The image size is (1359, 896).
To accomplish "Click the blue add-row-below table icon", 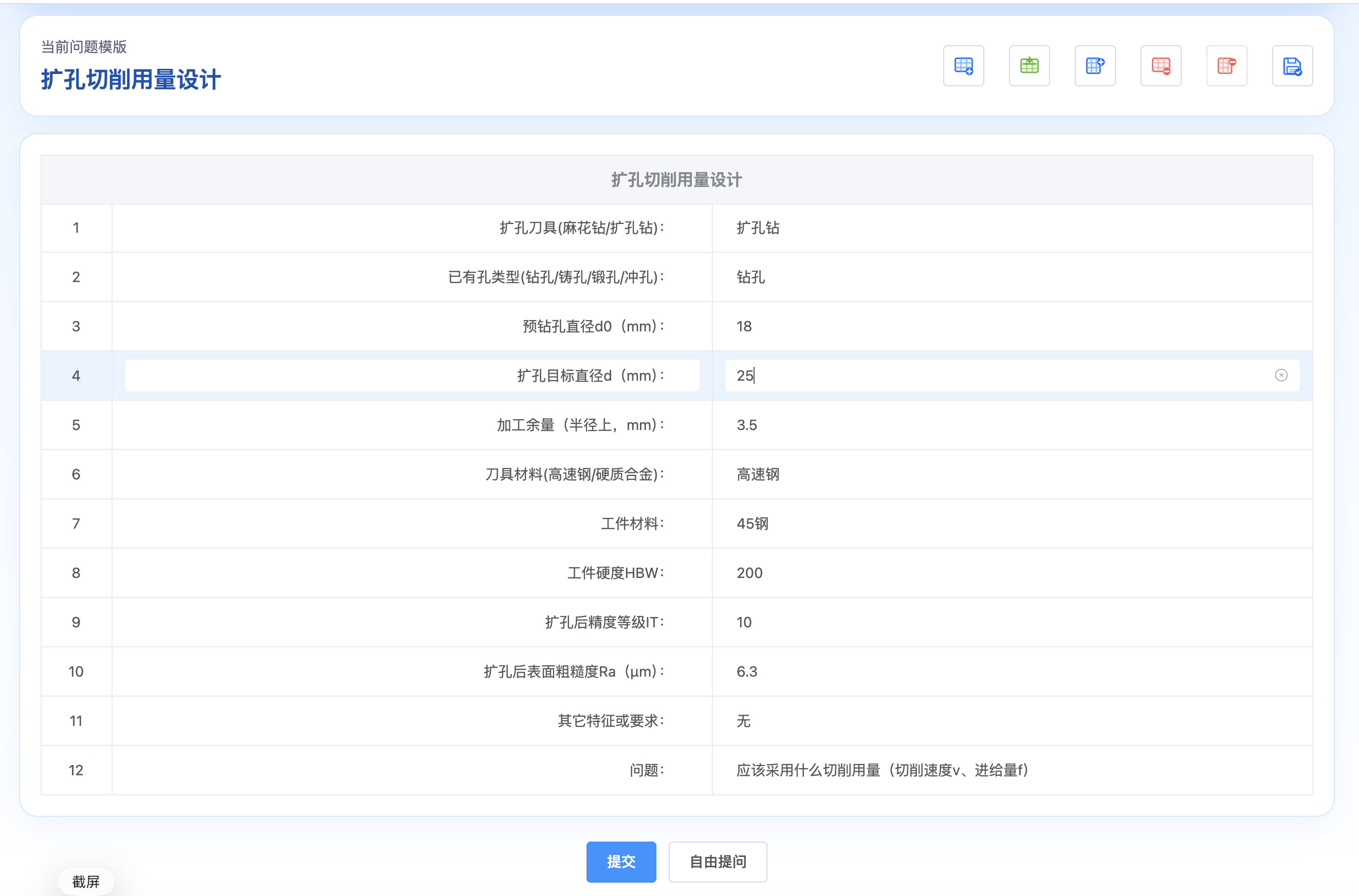I will pos(963,66).
